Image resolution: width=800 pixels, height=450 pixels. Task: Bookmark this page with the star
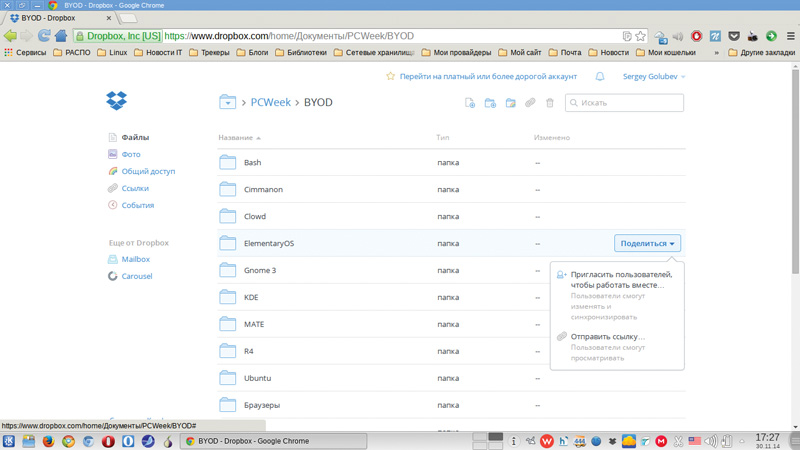click(640, 36)
